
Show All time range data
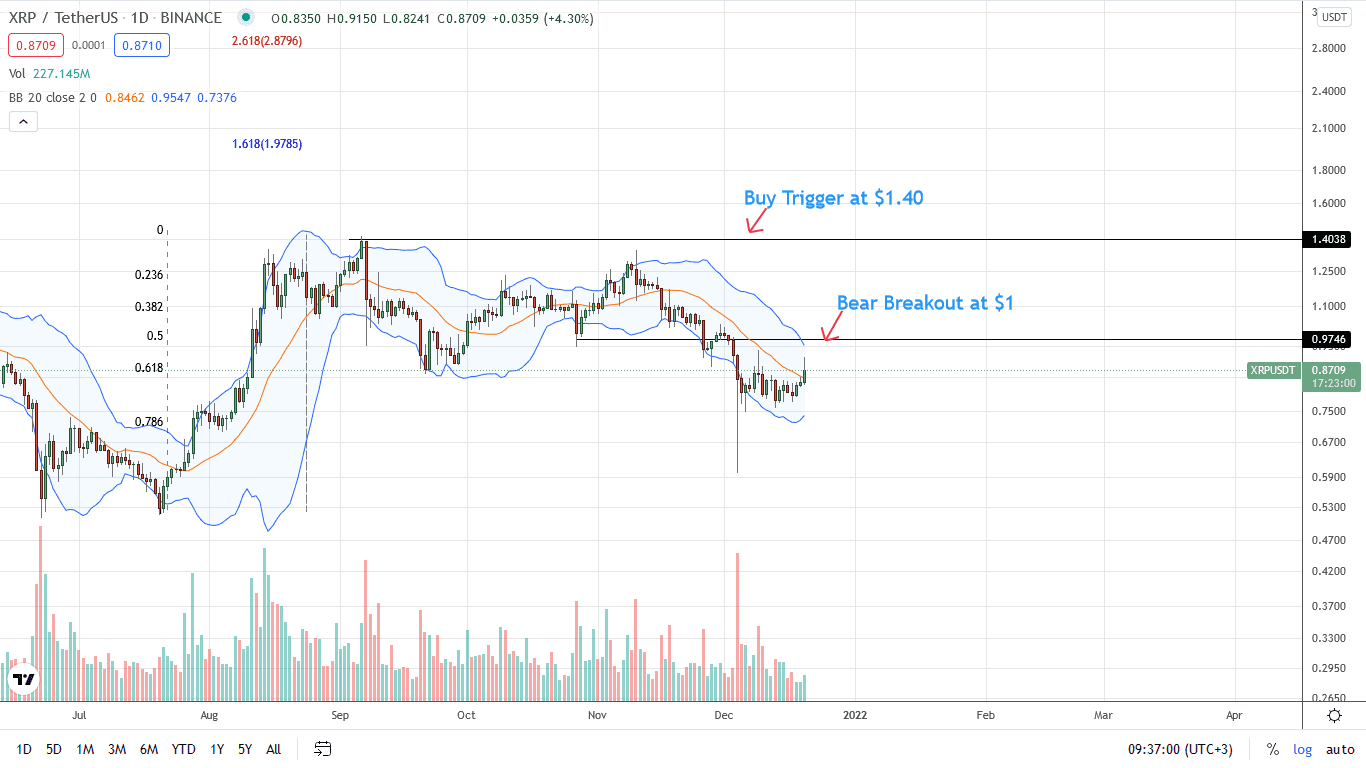tap(273, 749)
